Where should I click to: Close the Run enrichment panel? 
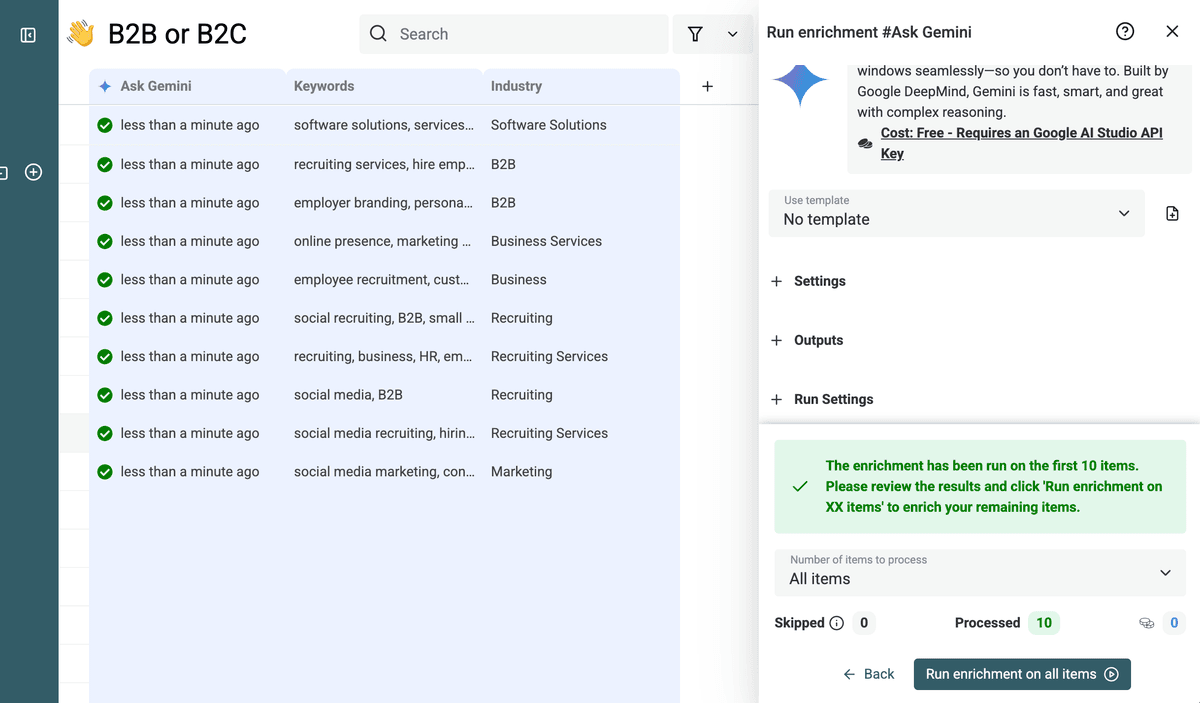tap(1173, 32)
